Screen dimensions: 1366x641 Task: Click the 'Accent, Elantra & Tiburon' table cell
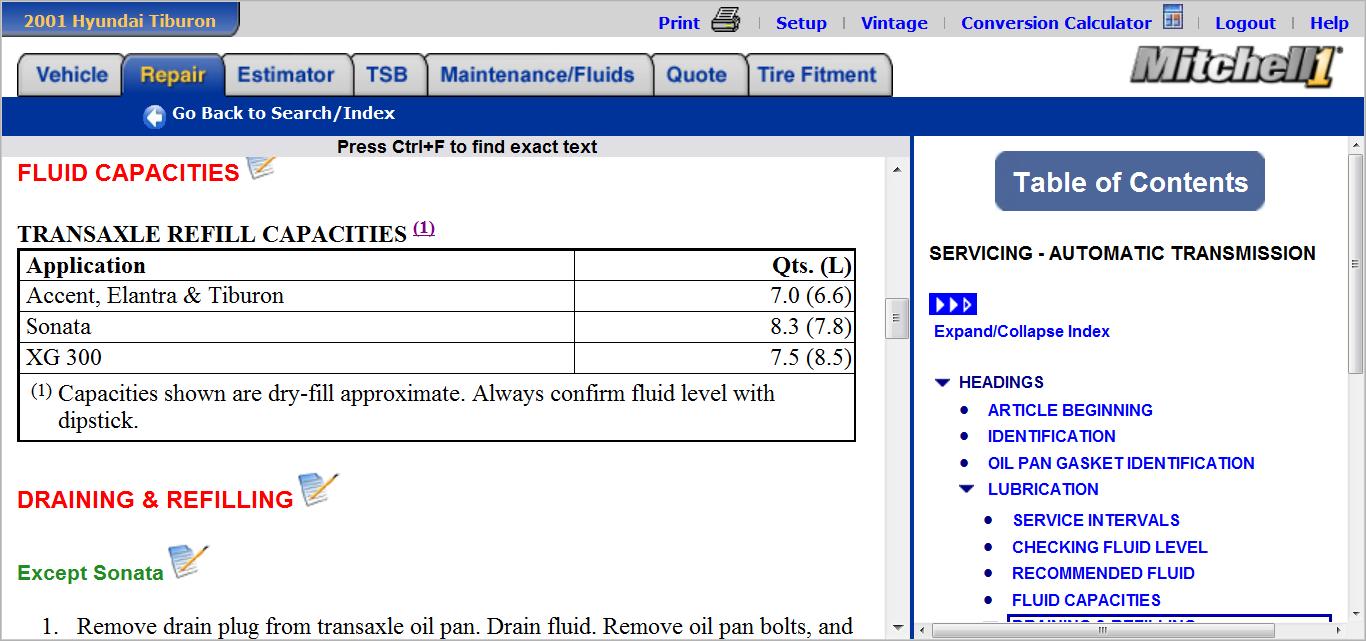(297, 296)
